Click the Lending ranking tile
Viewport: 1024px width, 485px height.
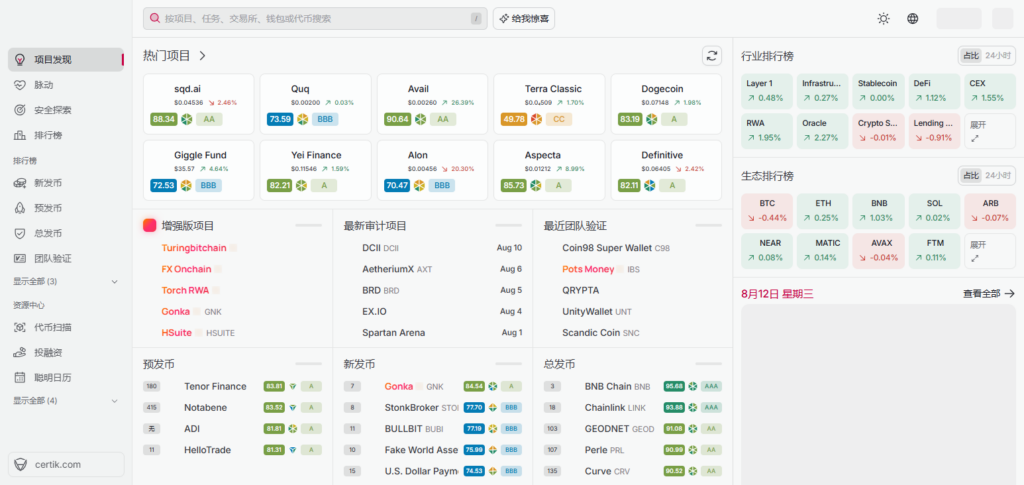tap(935, 131)
